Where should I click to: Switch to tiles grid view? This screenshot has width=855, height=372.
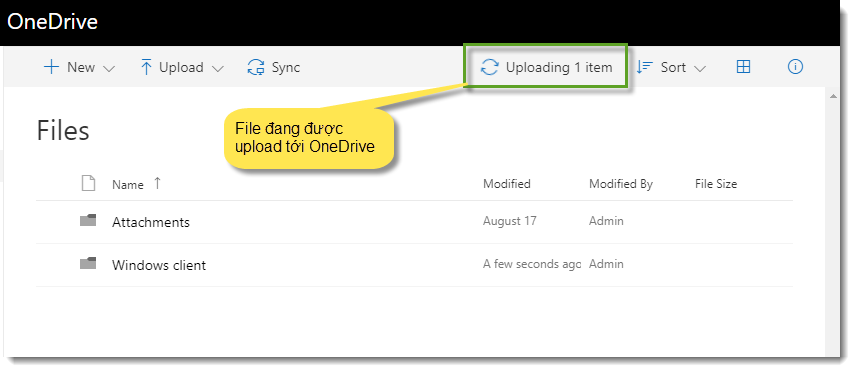click(x=743, y=67)
